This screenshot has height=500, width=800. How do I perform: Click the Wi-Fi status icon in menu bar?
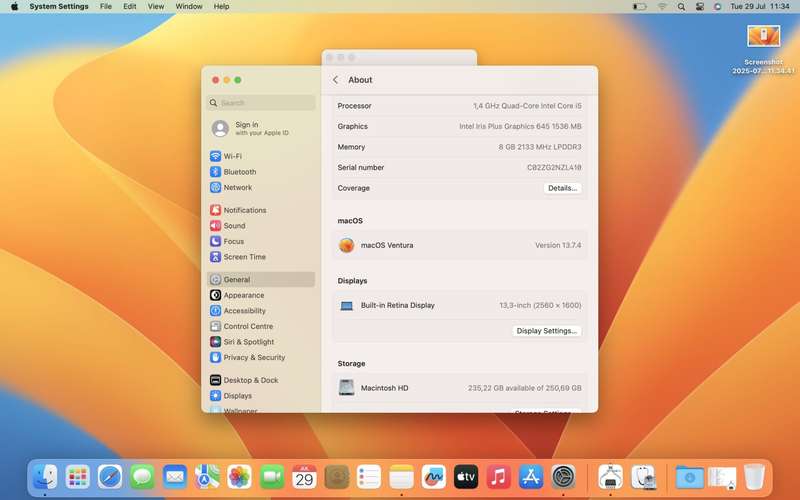(662, 7)
